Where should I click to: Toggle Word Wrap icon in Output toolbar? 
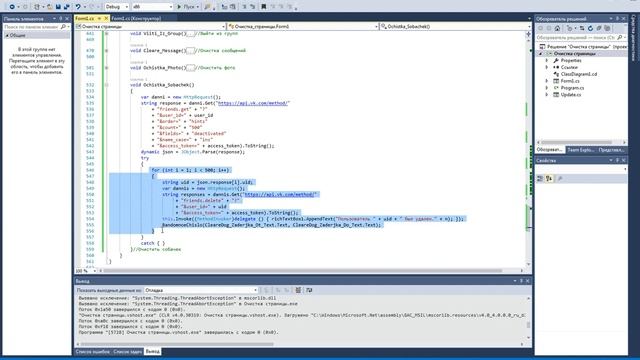[x=309, y=290]
